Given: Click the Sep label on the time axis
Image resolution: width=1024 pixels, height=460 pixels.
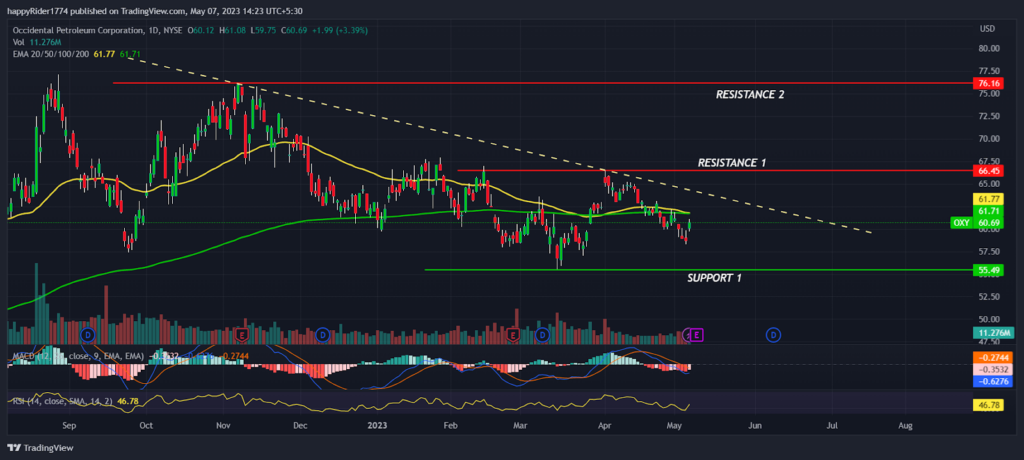Looking at the screenshot, I should [x=69, y=425].
